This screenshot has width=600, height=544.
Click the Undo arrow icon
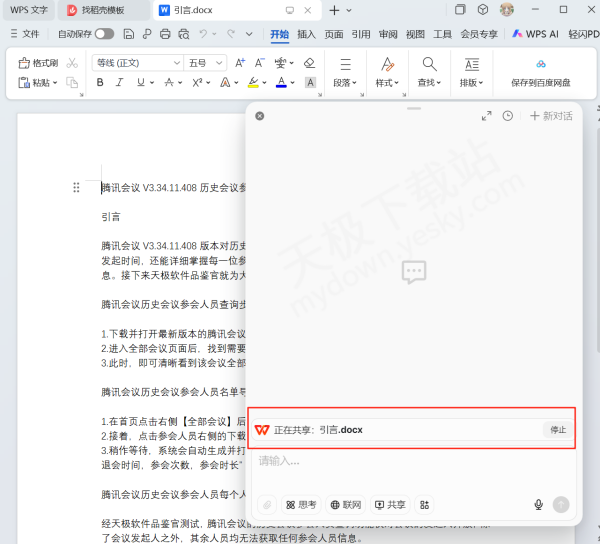point(203,34)
